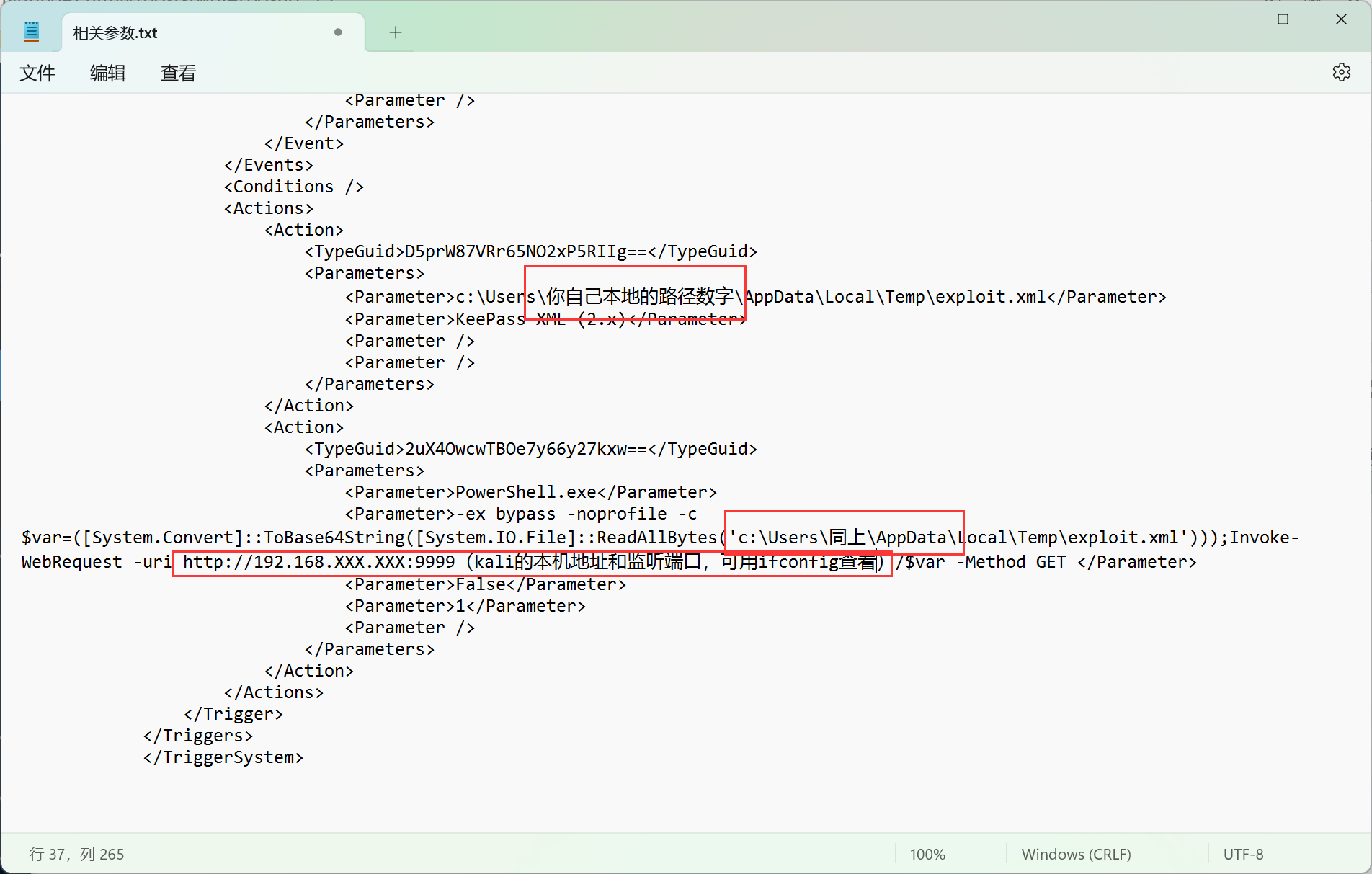The image size is (1372, 874).
Task: Click the <Actions> opening tag line
Action: (x=269, y=208)
